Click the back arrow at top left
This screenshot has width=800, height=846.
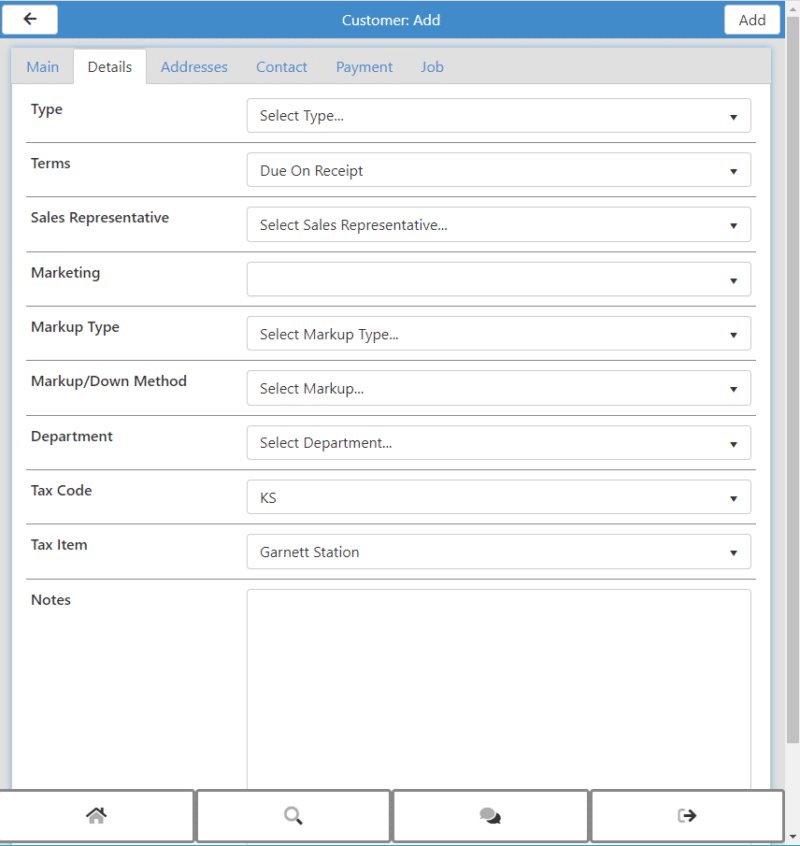pyautogui.click(x=29, y=19)
